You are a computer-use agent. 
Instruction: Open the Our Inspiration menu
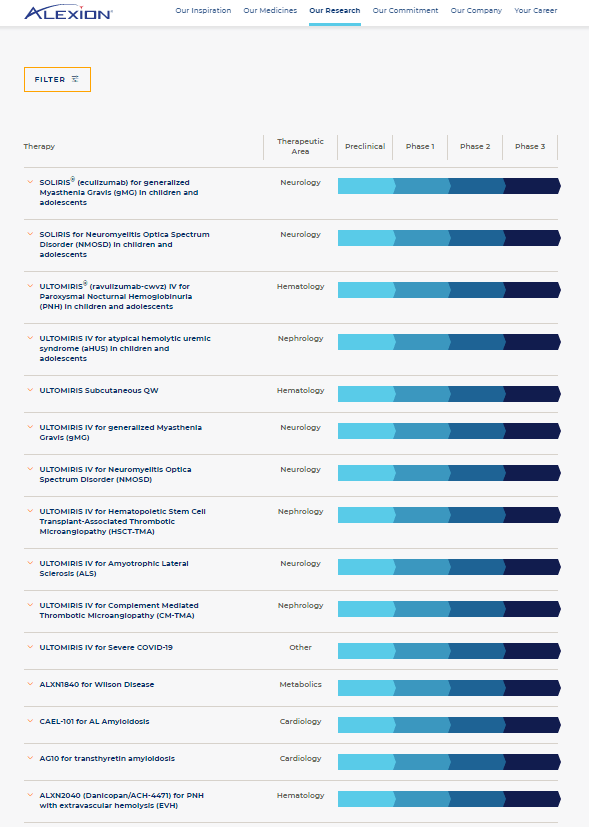[x=203, y=11]
